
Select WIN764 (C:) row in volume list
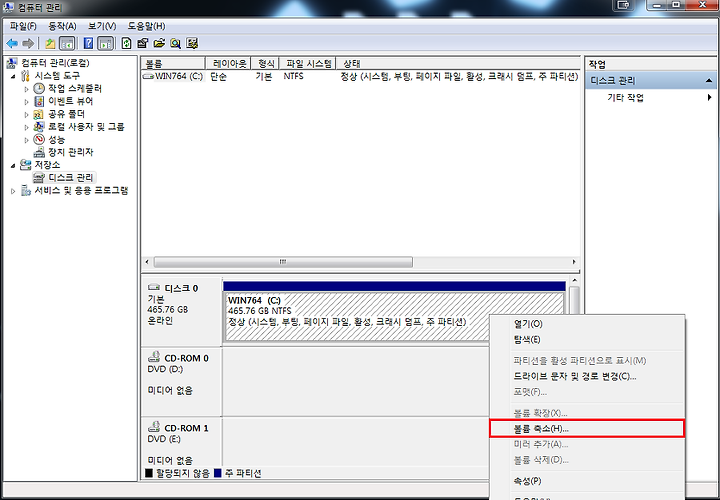pyautogui.click(x=360, y=76)
